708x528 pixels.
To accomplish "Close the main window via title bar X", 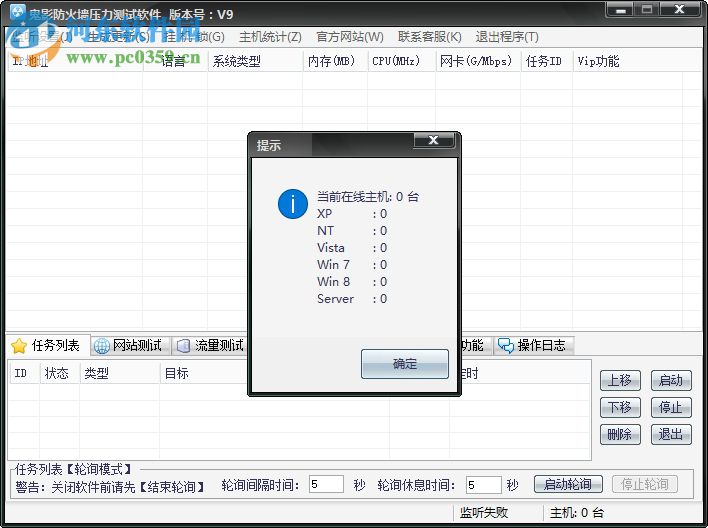I will coord(679,9).
